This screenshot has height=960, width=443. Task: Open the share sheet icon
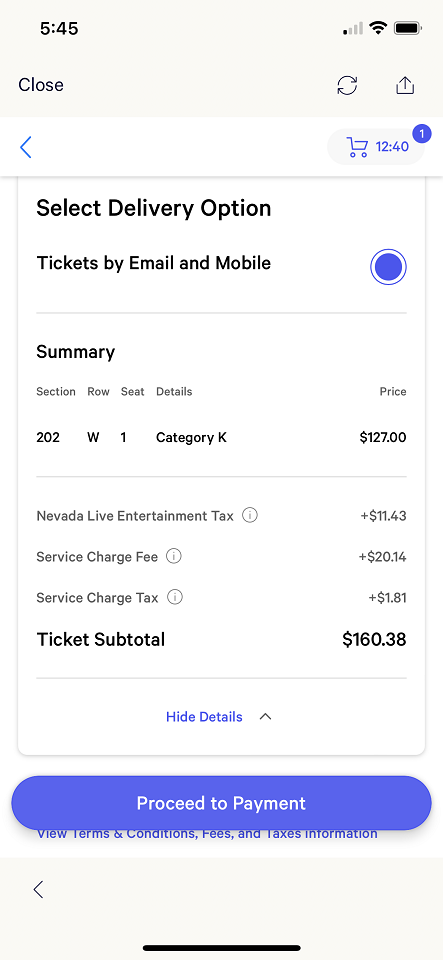tap(404, 85)
